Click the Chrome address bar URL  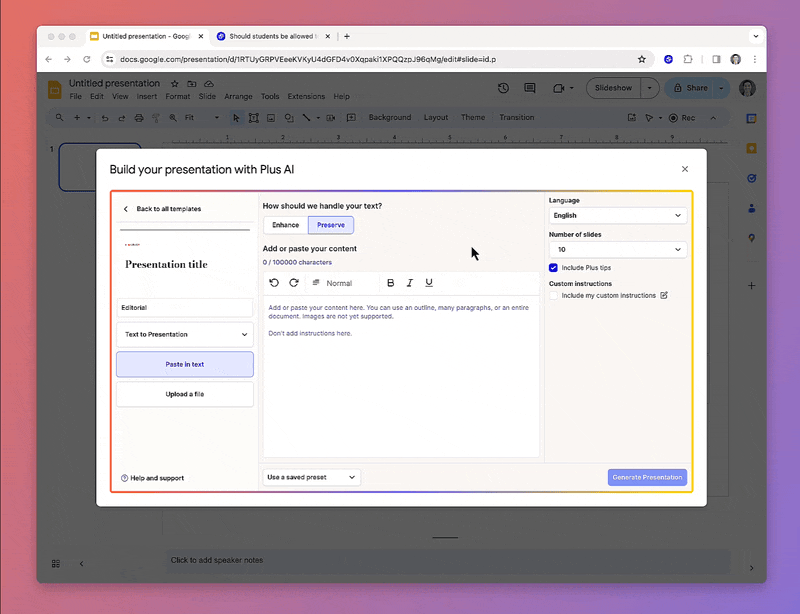[x=308, y=59]
